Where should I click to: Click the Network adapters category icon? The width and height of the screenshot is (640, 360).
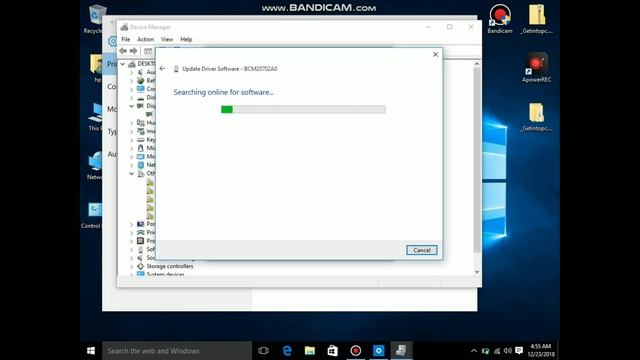tap(140, 165)
